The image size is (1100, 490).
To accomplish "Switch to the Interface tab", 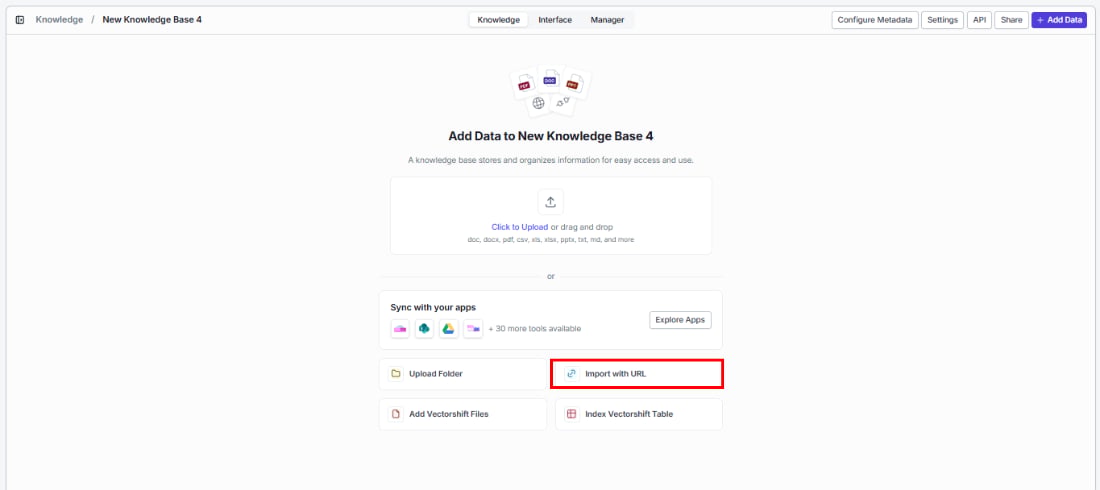I will [x=555, y=20].
